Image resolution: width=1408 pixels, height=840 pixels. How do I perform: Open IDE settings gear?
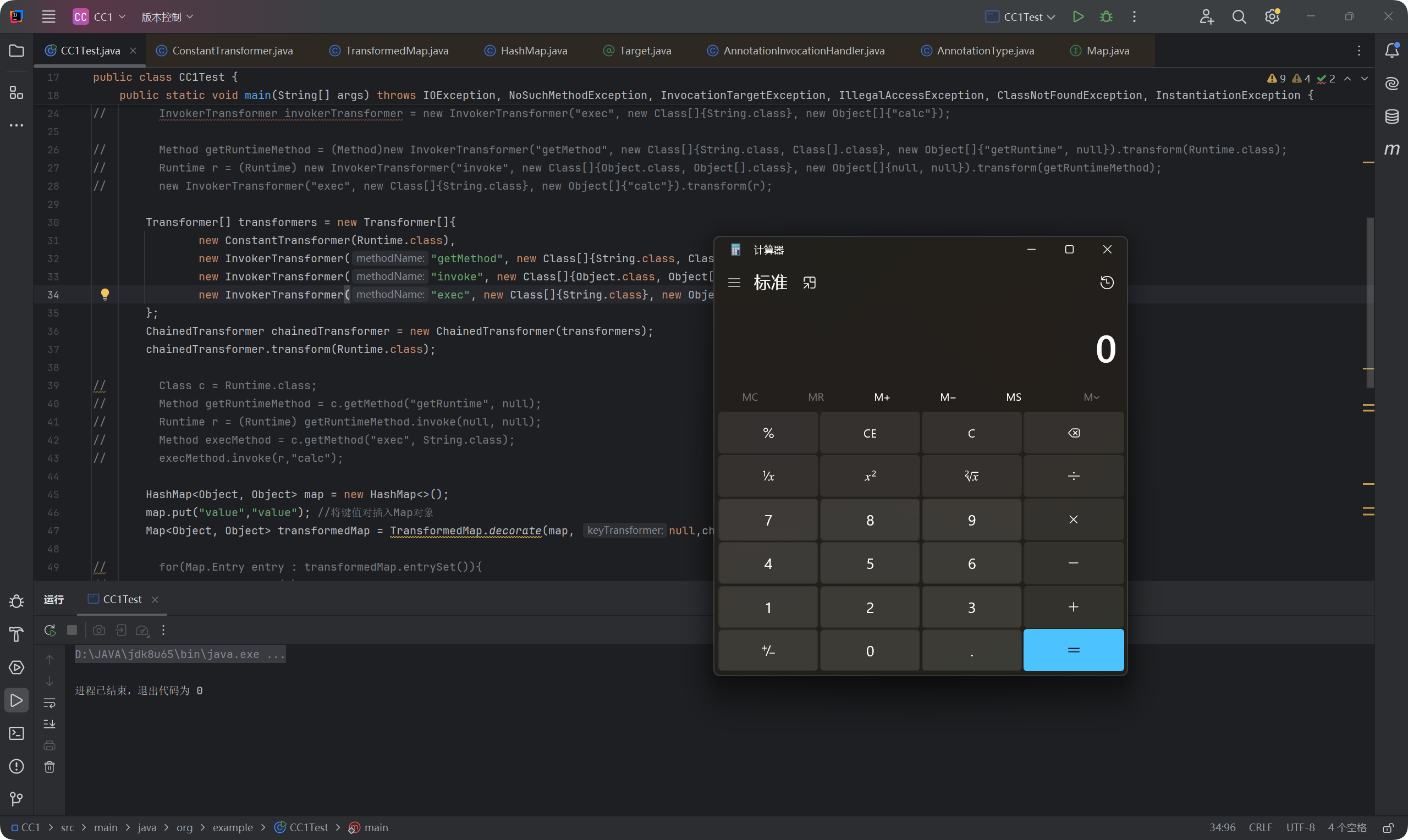1272,17
